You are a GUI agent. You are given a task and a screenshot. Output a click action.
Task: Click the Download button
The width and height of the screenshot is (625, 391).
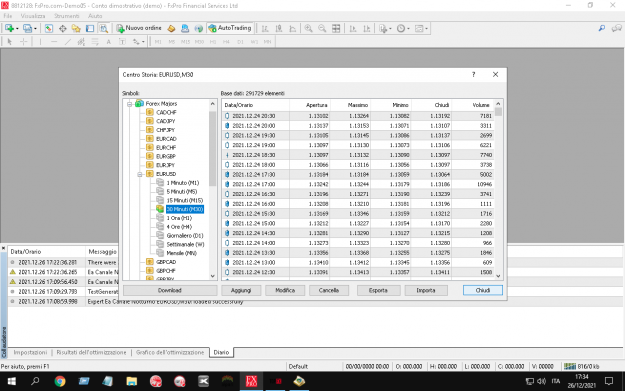(170, 290)
